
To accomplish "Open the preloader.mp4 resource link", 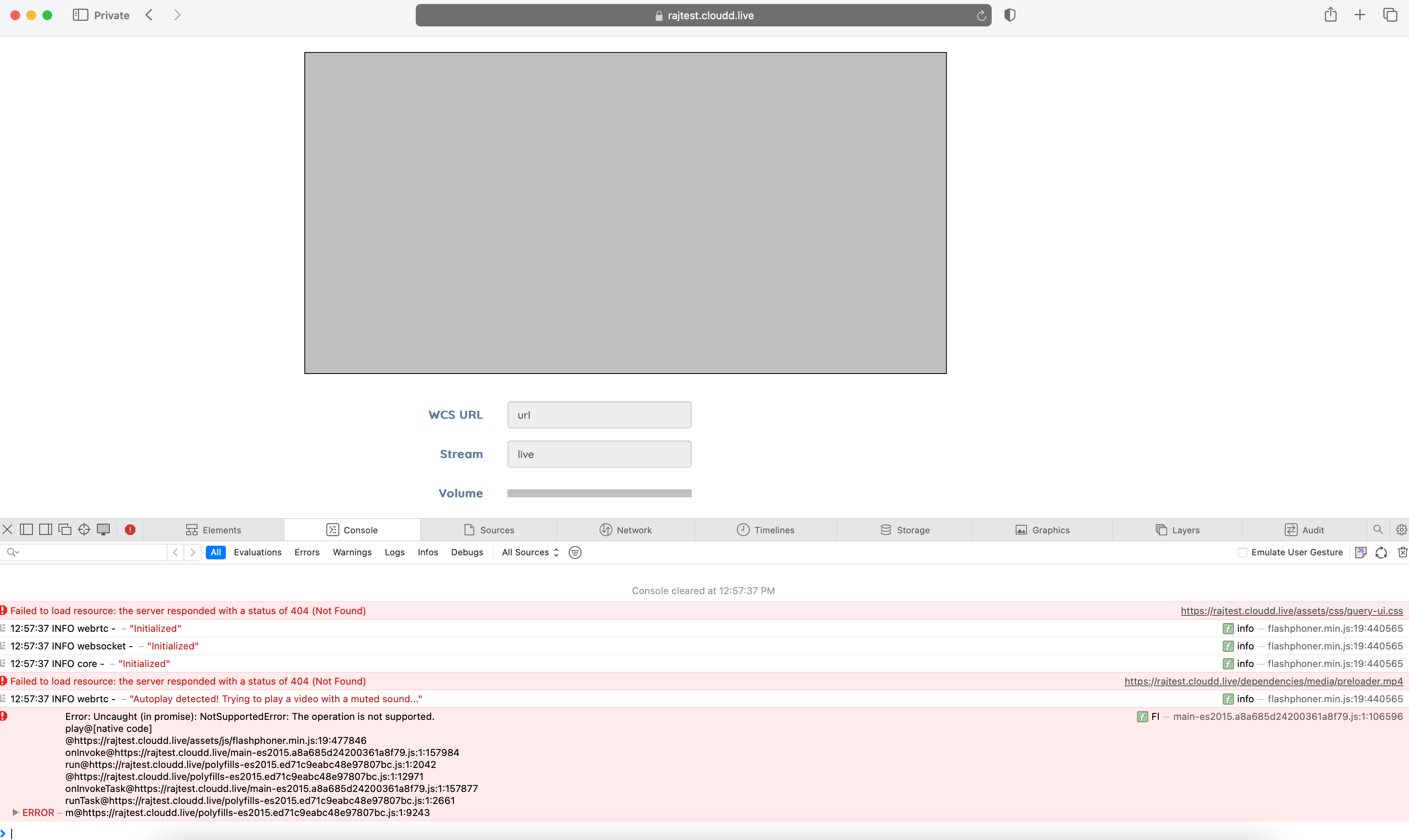I will click(1263, 681).
